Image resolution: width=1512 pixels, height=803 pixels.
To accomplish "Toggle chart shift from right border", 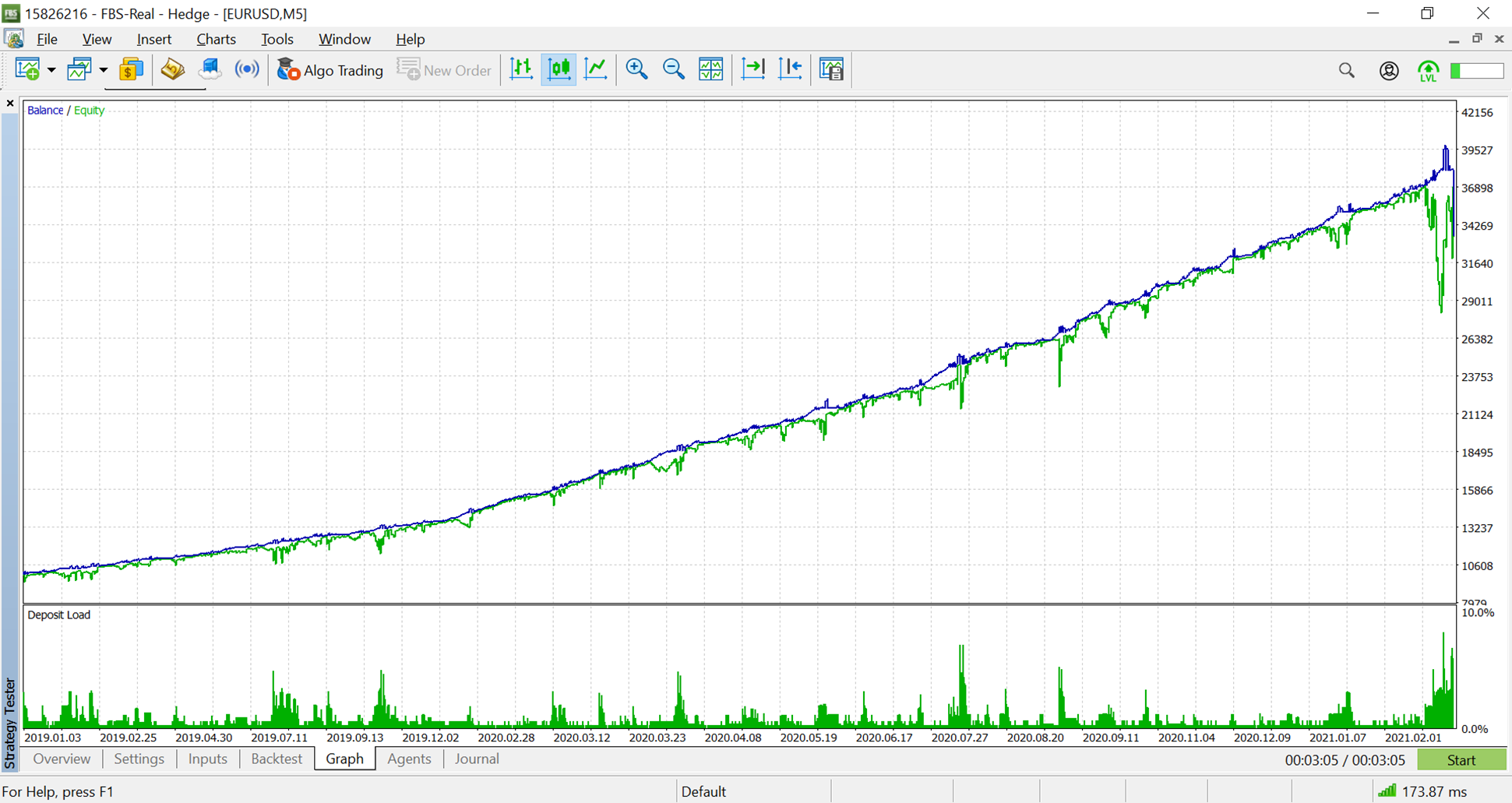I will point(791,69).
